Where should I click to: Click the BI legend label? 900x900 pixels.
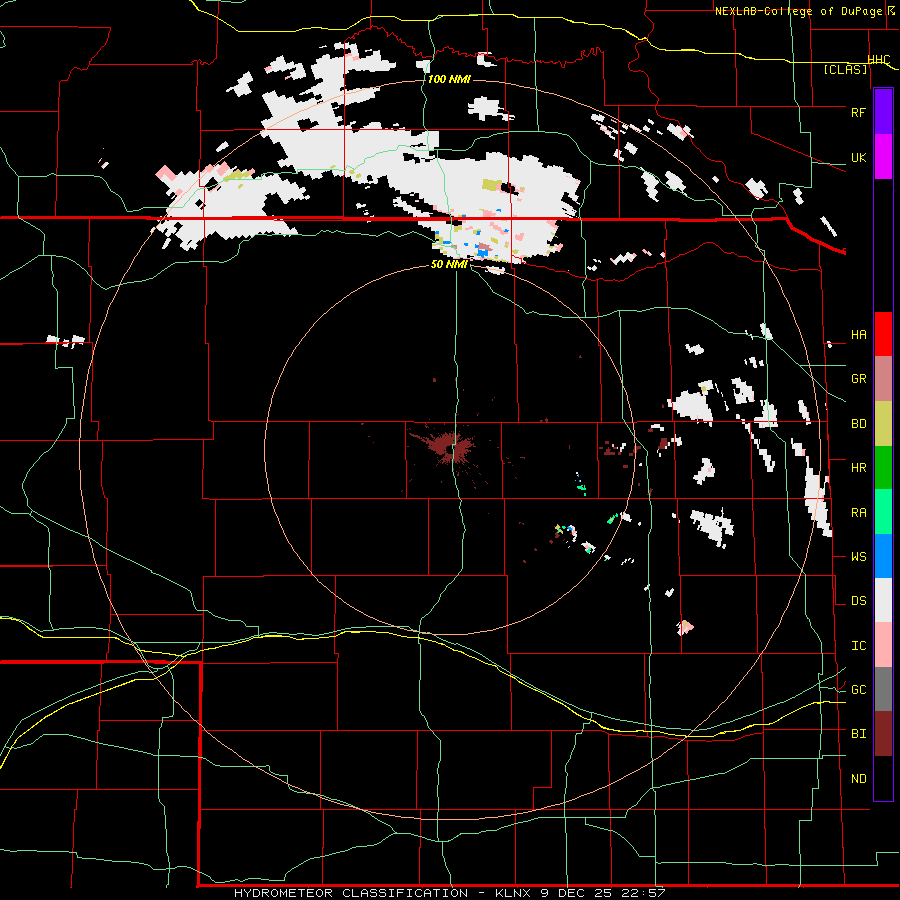[x=858, y=734]
